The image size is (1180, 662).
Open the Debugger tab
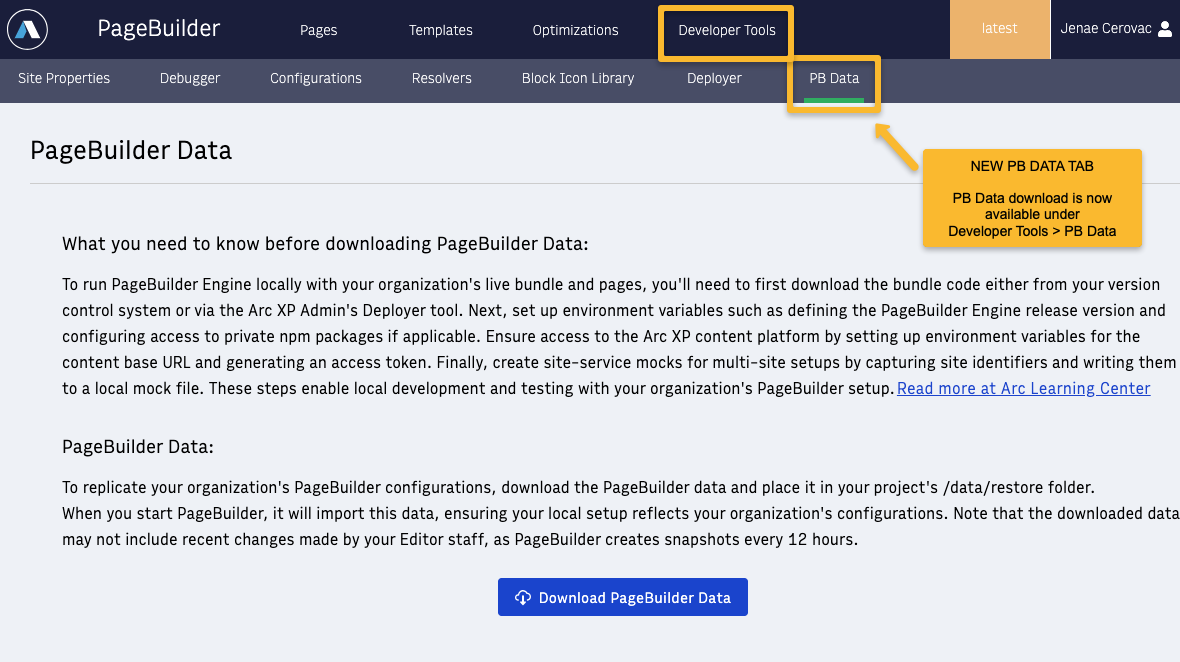click(190, 78)
